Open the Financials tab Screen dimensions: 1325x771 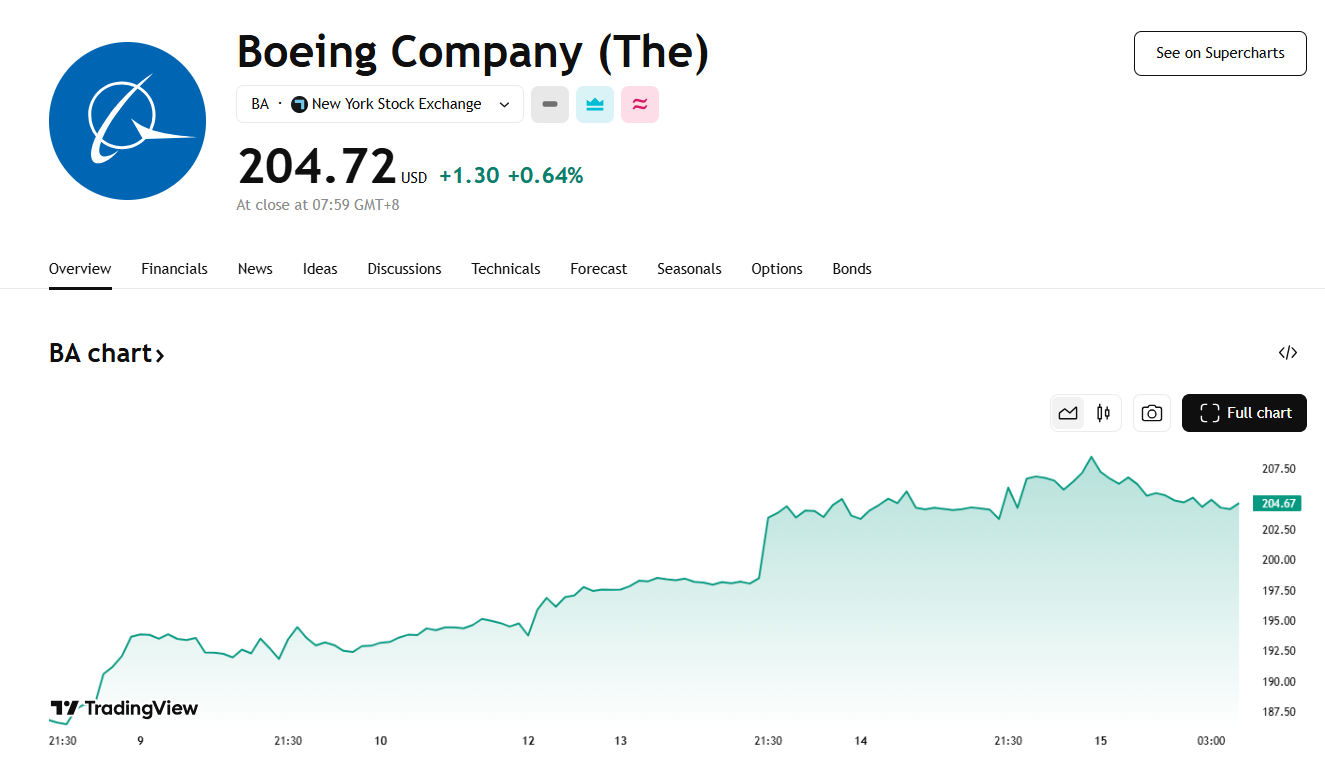(x=174, y=269)
